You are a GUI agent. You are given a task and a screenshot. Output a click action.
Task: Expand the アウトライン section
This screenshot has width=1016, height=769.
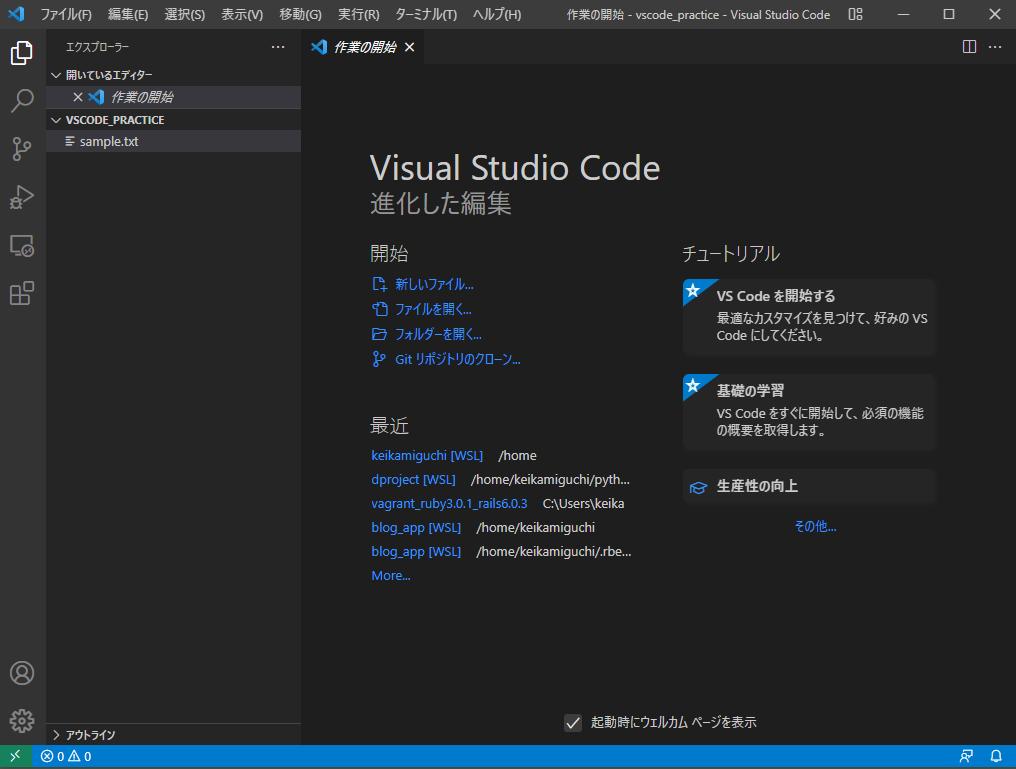pos(174,735)
